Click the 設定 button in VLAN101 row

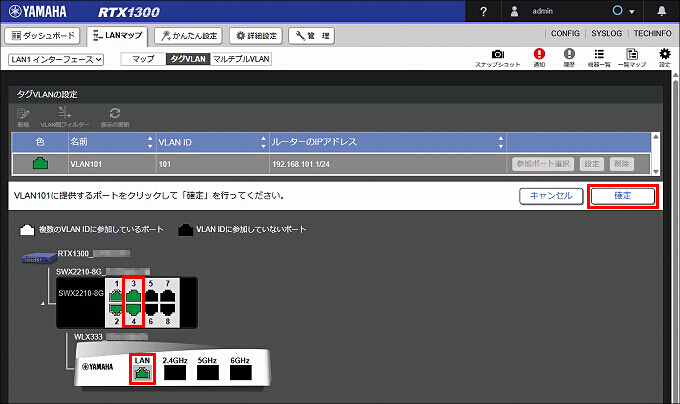coord(592,164)
